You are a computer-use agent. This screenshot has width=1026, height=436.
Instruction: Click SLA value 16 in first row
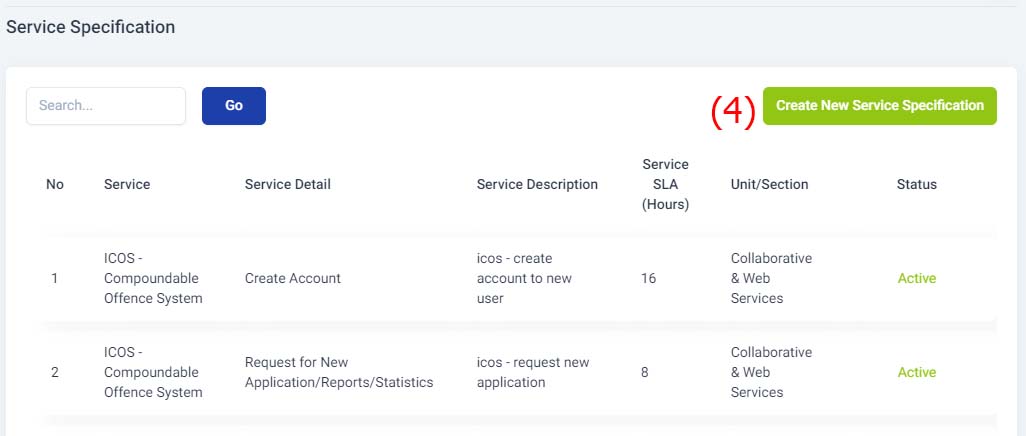click(648, 278)
